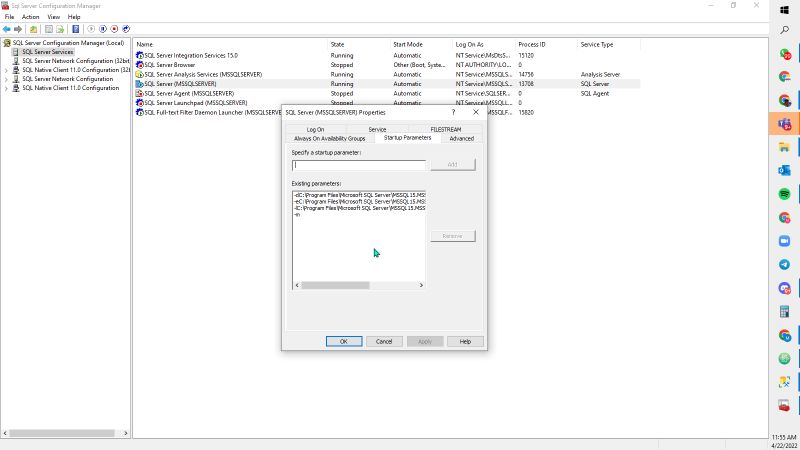The height and width of the screenshot is (450, 800).
Task: Expand SQL Native Client 11.0 Configuration (32bit) node
Action: (x=6, y=70)
